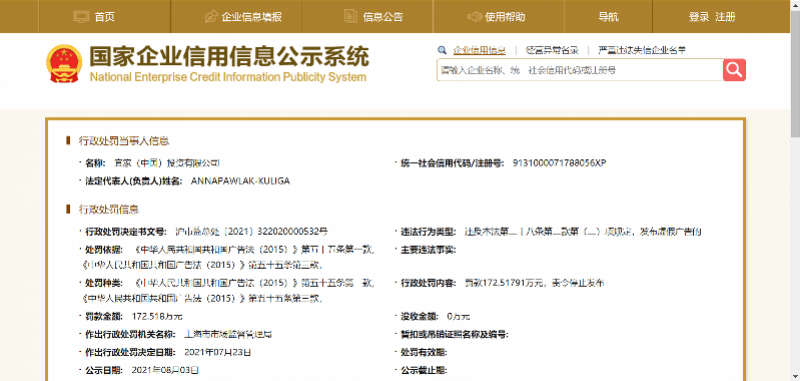Select the 严重违法失信企业名单 tab

[642, 50]
